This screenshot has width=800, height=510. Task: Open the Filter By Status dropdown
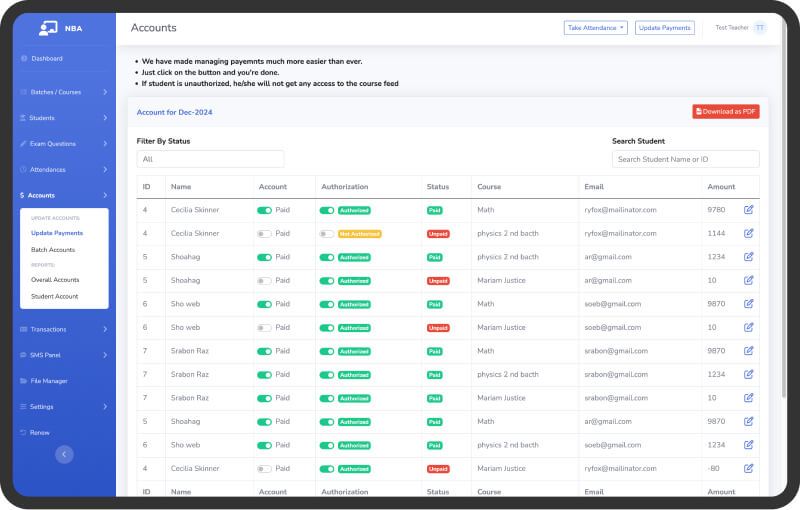point(210,159)
